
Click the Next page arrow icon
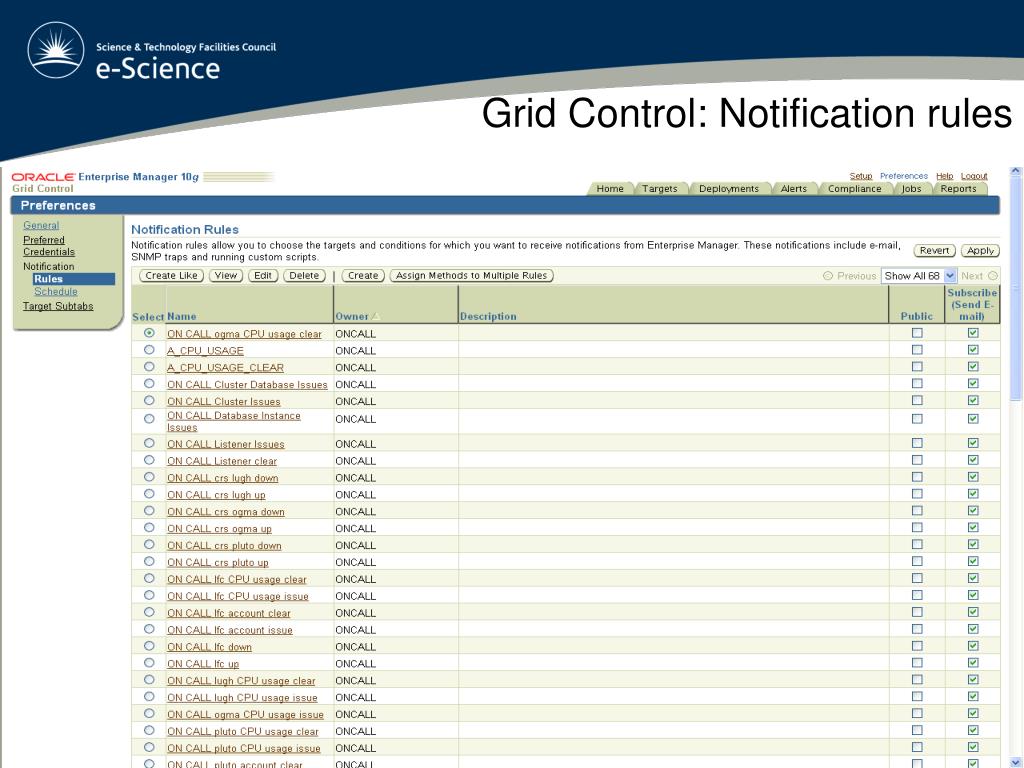pyautogui.click(x=993, y=276)
